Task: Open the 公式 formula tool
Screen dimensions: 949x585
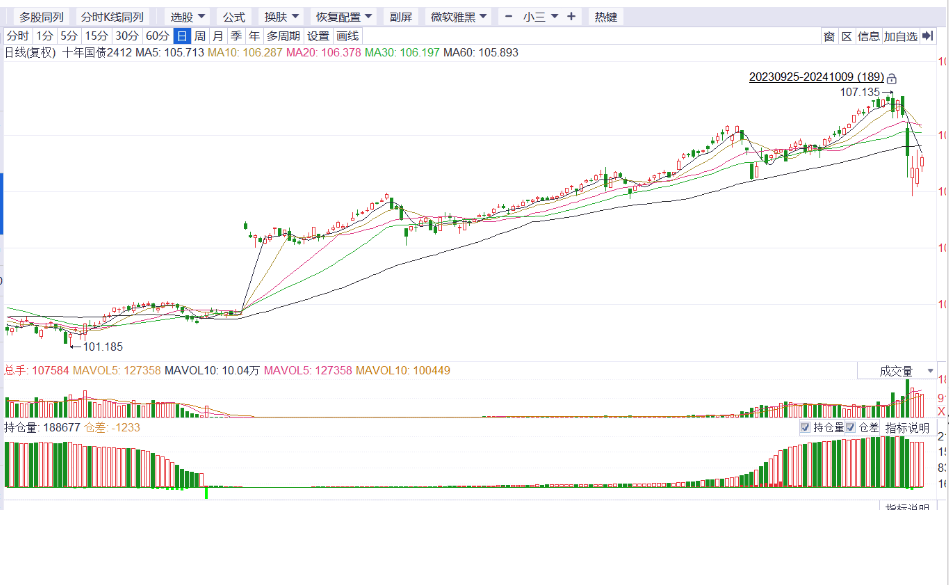Action: click(233, 17)
